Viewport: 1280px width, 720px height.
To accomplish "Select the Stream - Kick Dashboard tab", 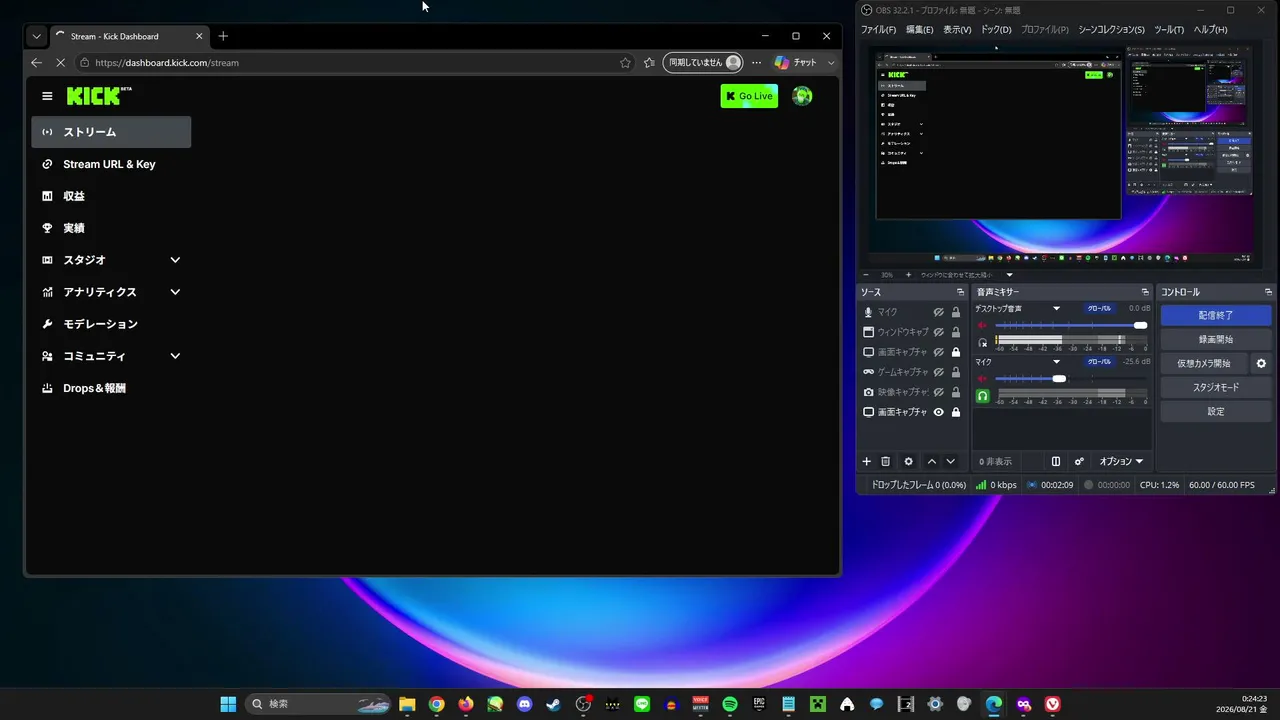I will [128, 36].
